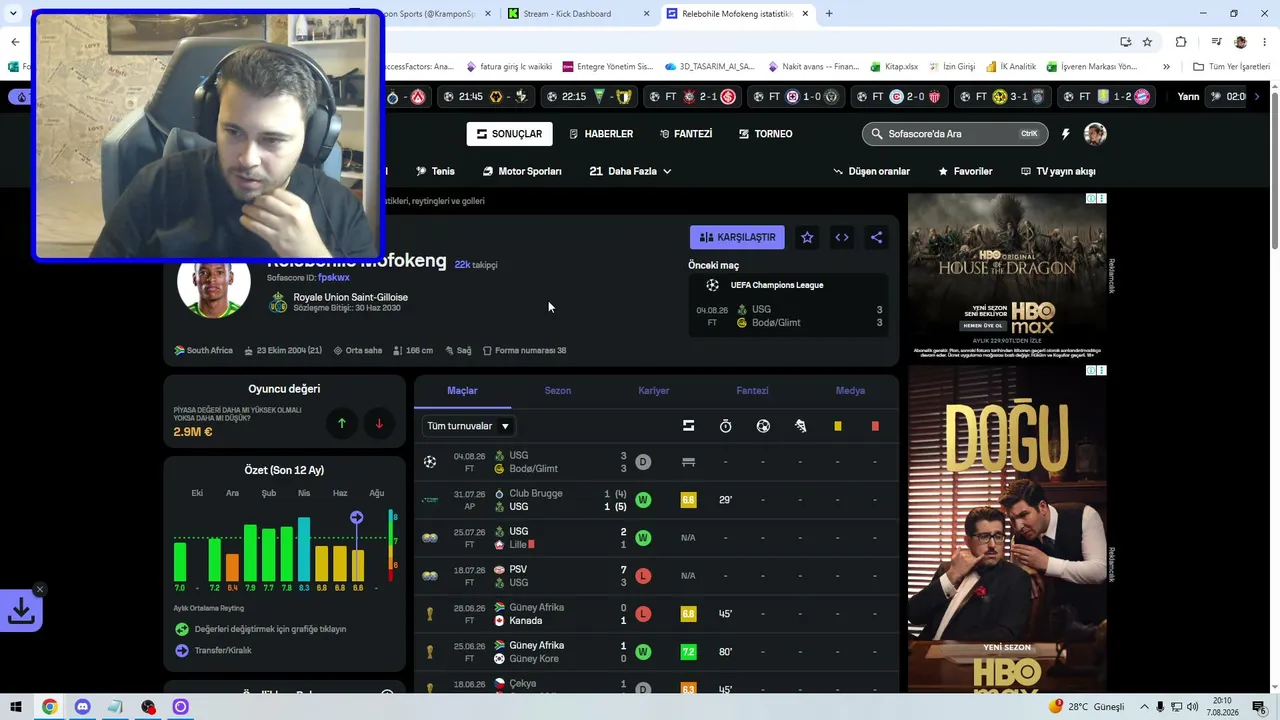Viewport: 1280px width, 720px height.
Task: Open the previous match USG vs Bodø/Glimt card
Action: pyautogui.click(x=788, y=304)
